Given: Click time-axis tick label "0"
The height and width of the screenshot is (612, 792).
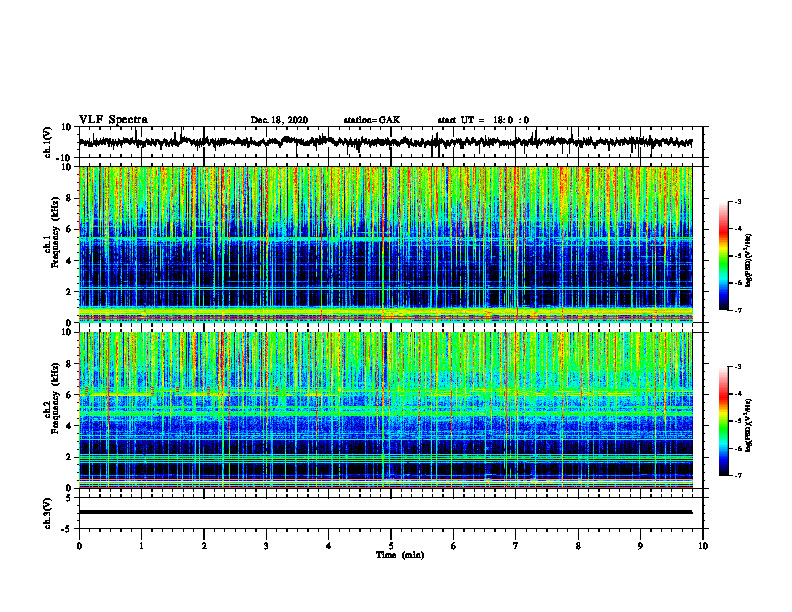Looking at the screenshot, I should pos(79,546).
